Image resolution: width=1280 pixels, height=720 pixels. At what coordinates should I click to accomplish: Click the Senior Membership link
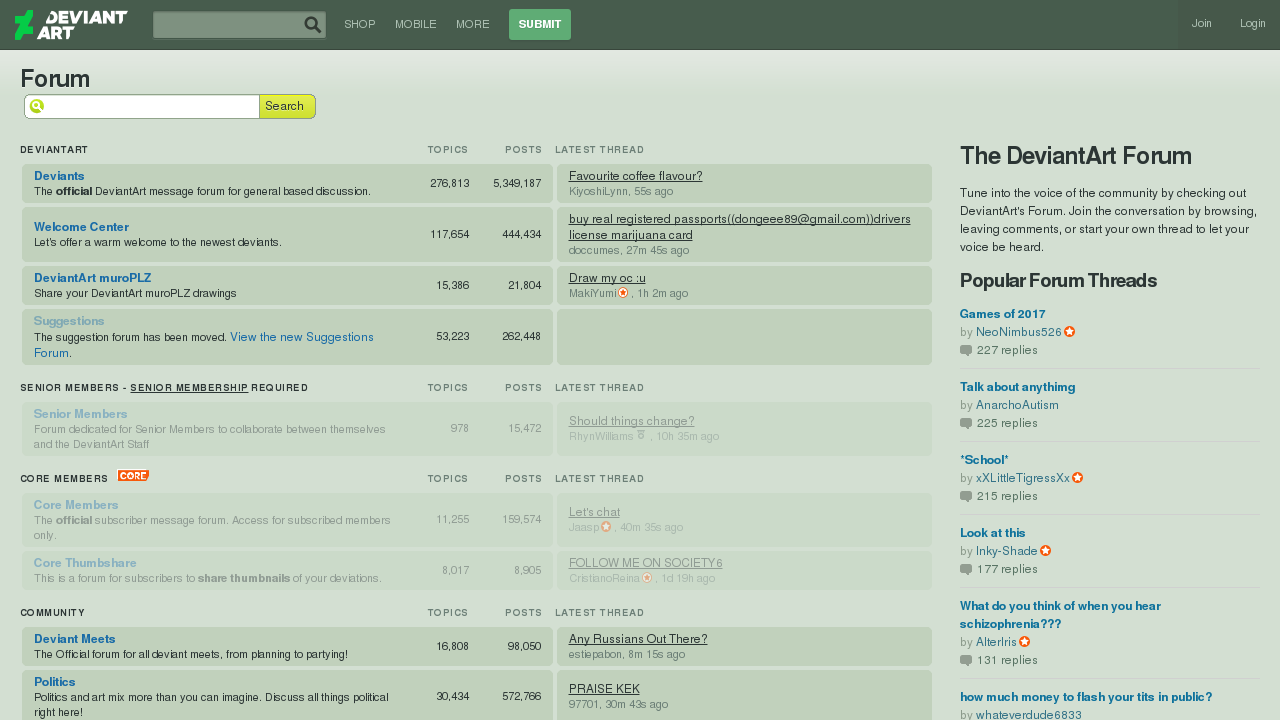click(x=189, y=388)
